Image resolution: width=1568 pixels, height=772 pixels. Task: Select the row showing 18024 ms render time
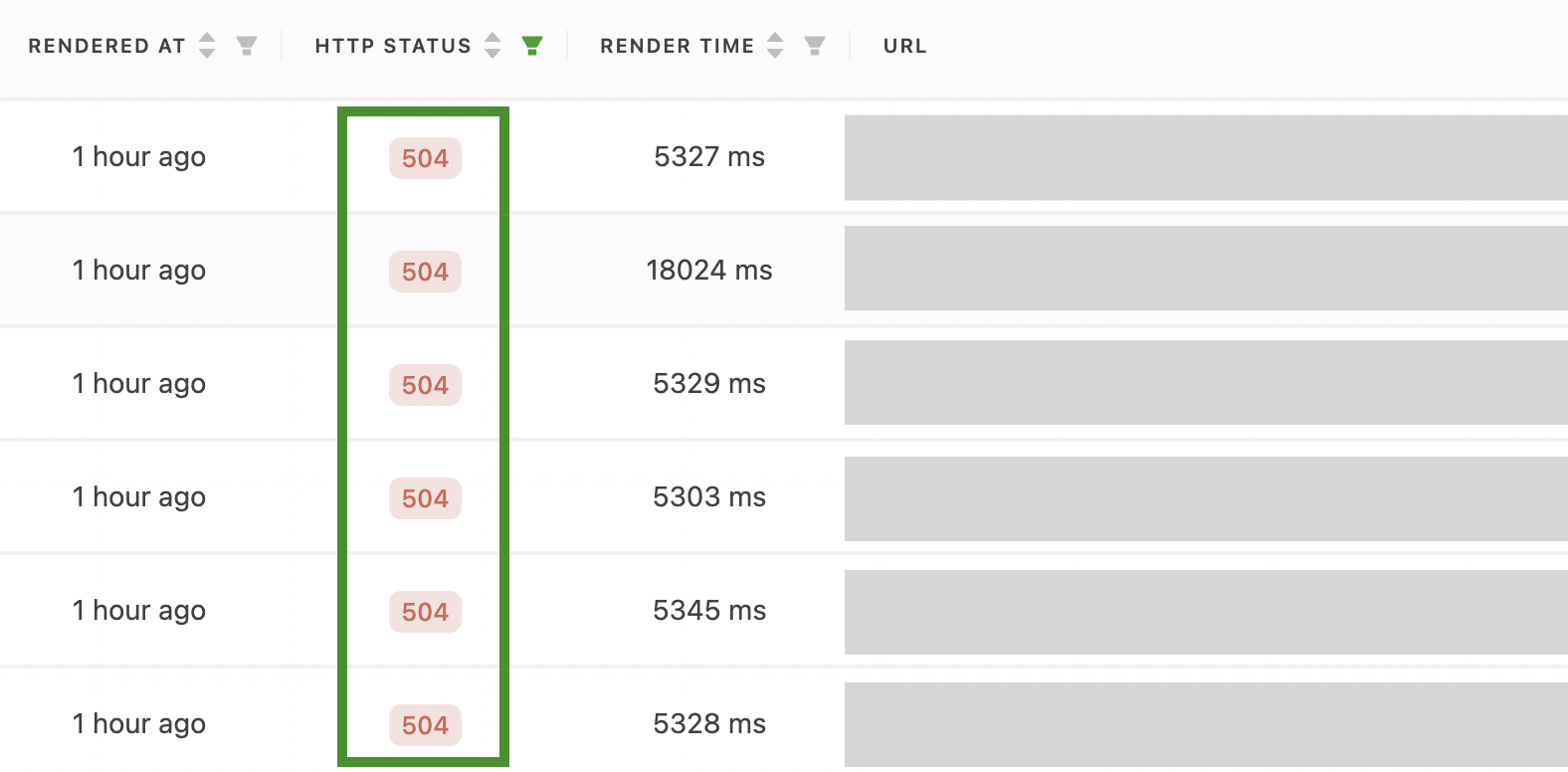coord(709,270)
